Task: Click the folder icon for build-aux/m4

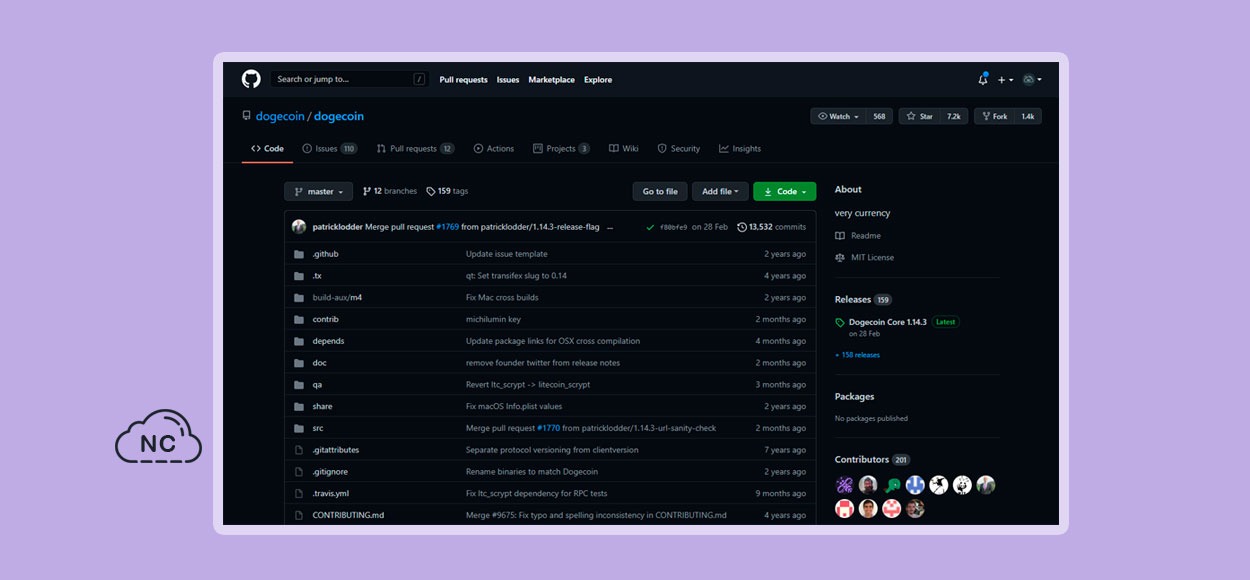Action: [298, 298]
